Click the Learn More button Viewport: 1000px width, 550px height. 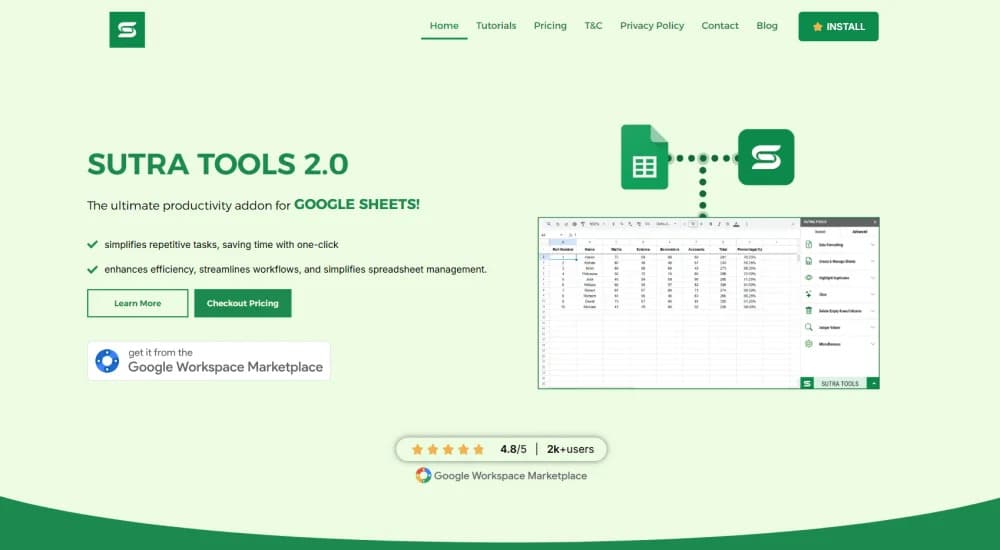(138, 303)
